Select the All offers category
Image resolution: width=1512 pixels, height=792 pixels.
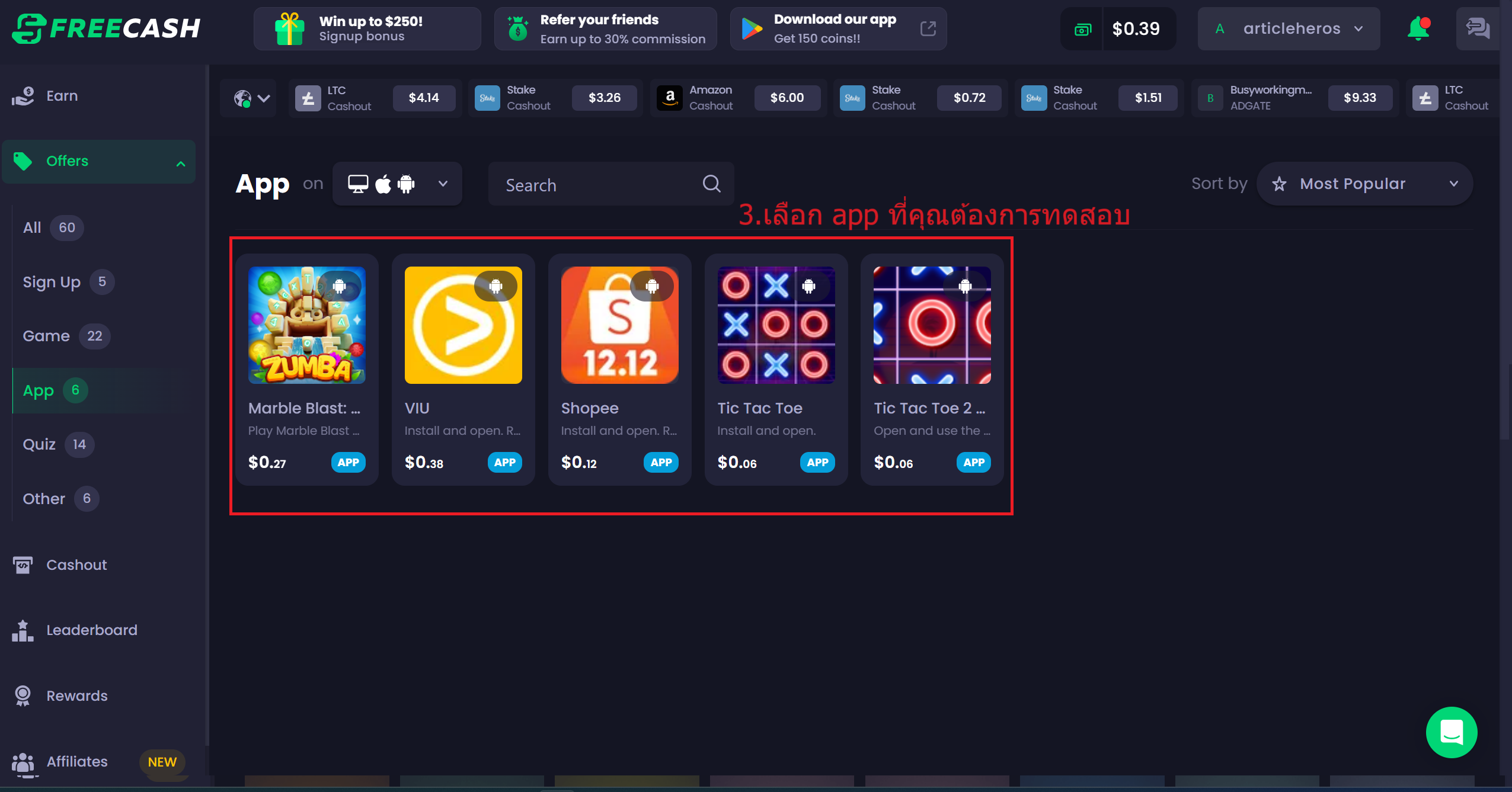53,227
